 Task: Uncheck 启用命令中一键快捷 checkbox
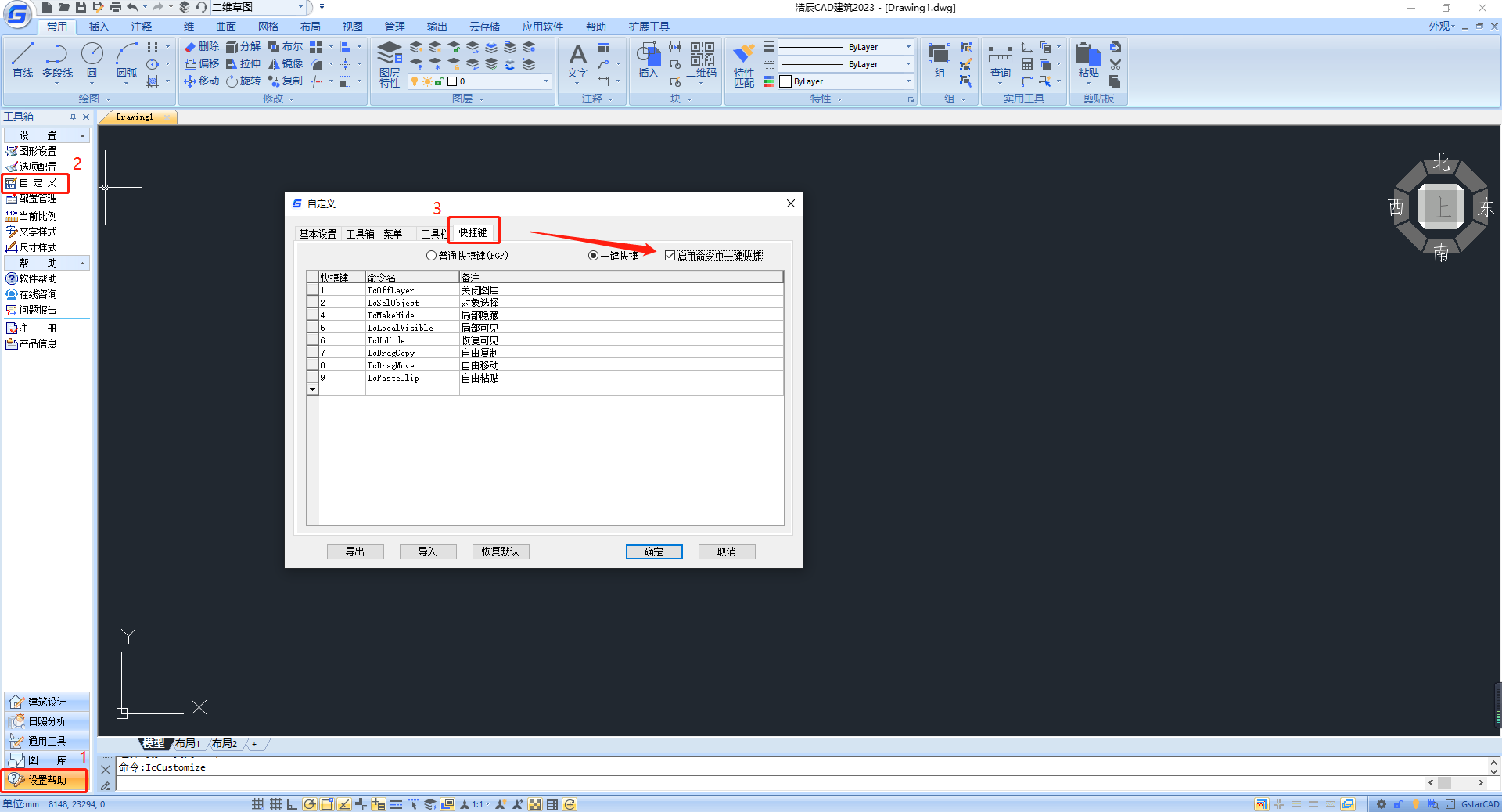coord(670,256)
